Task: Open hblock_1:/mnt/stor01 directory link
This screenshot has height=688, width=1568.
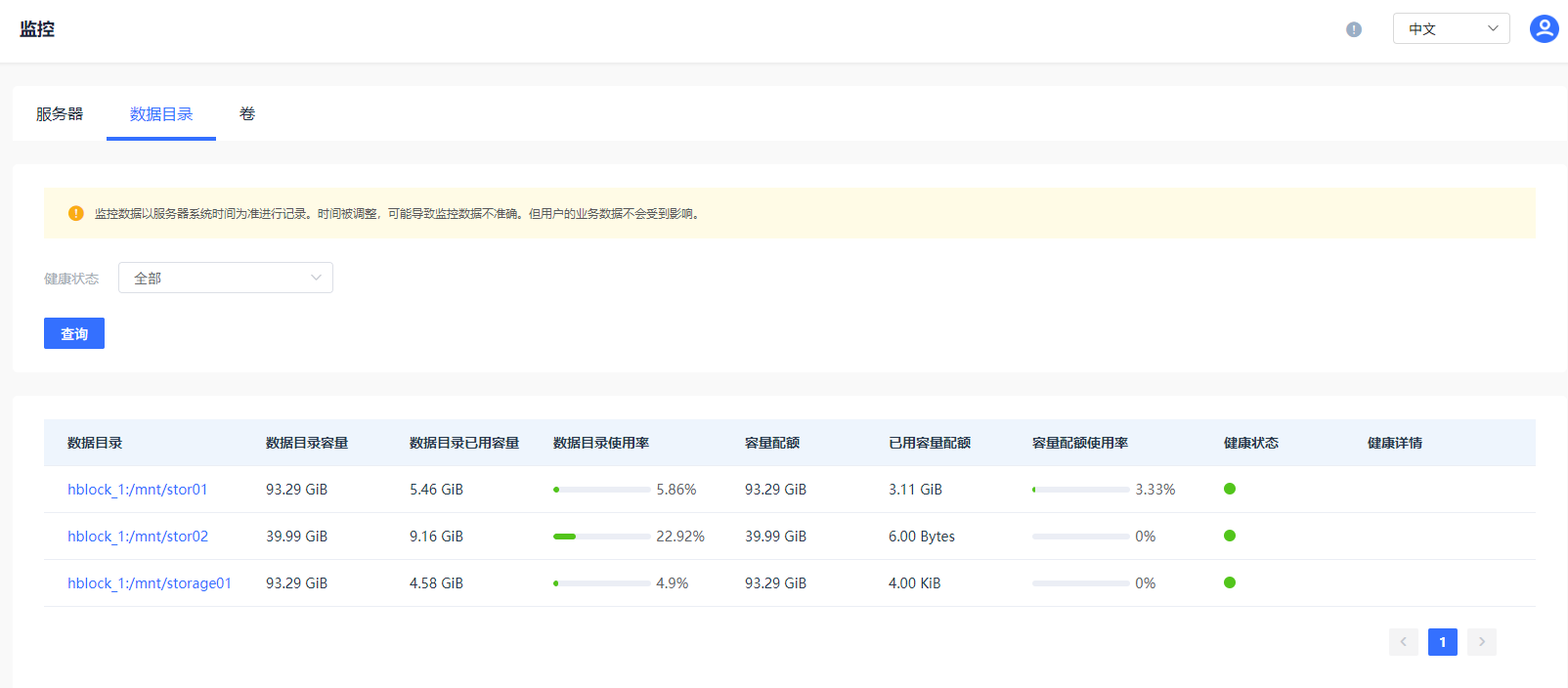Action: coord(138,490)
